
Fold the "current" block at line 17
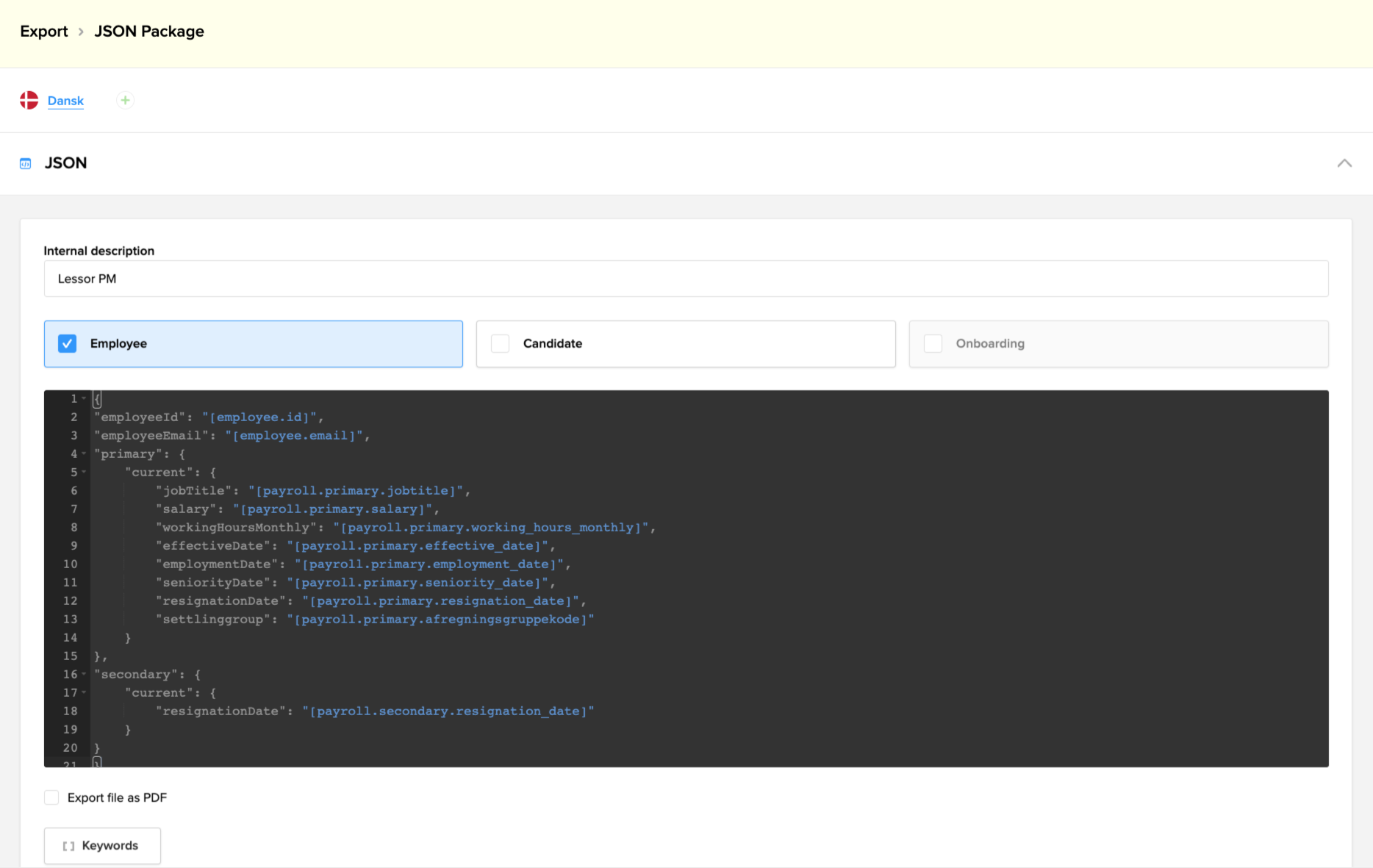pos(84,693)
